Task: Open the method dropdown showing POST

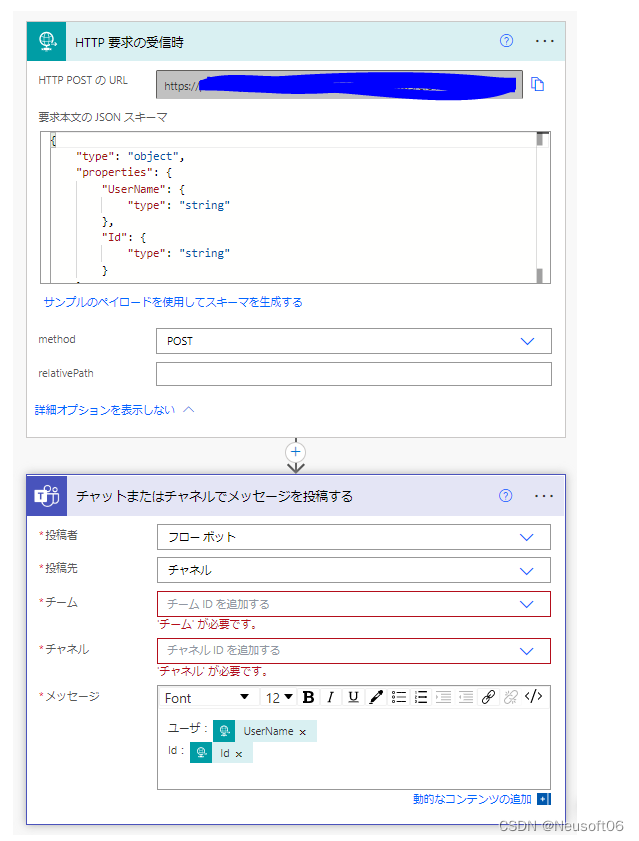Action: coord(354,341)
